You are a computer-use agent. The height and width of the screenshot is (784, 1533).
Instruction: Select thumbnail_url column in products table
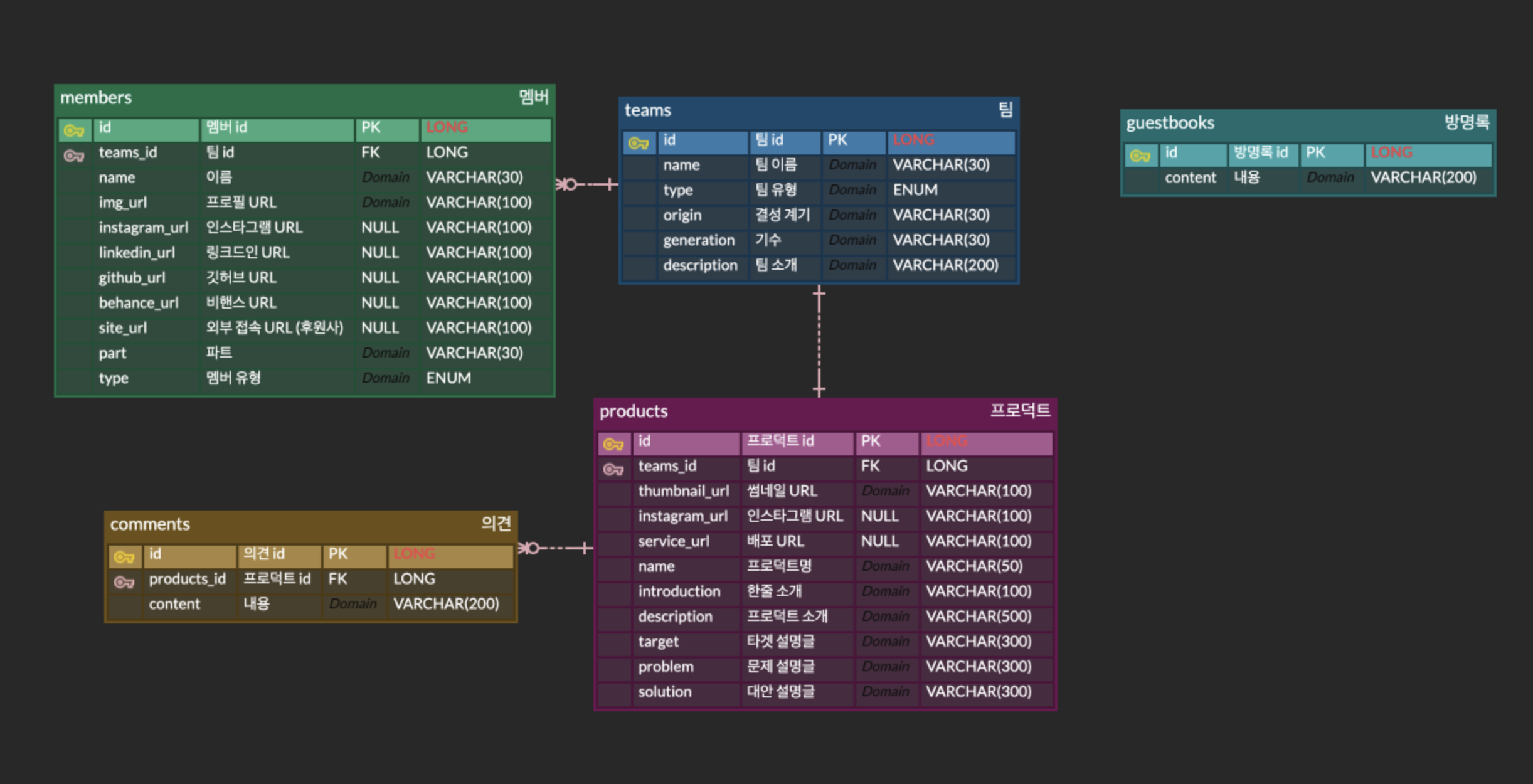pyautogui.click(x=683, y=491)
